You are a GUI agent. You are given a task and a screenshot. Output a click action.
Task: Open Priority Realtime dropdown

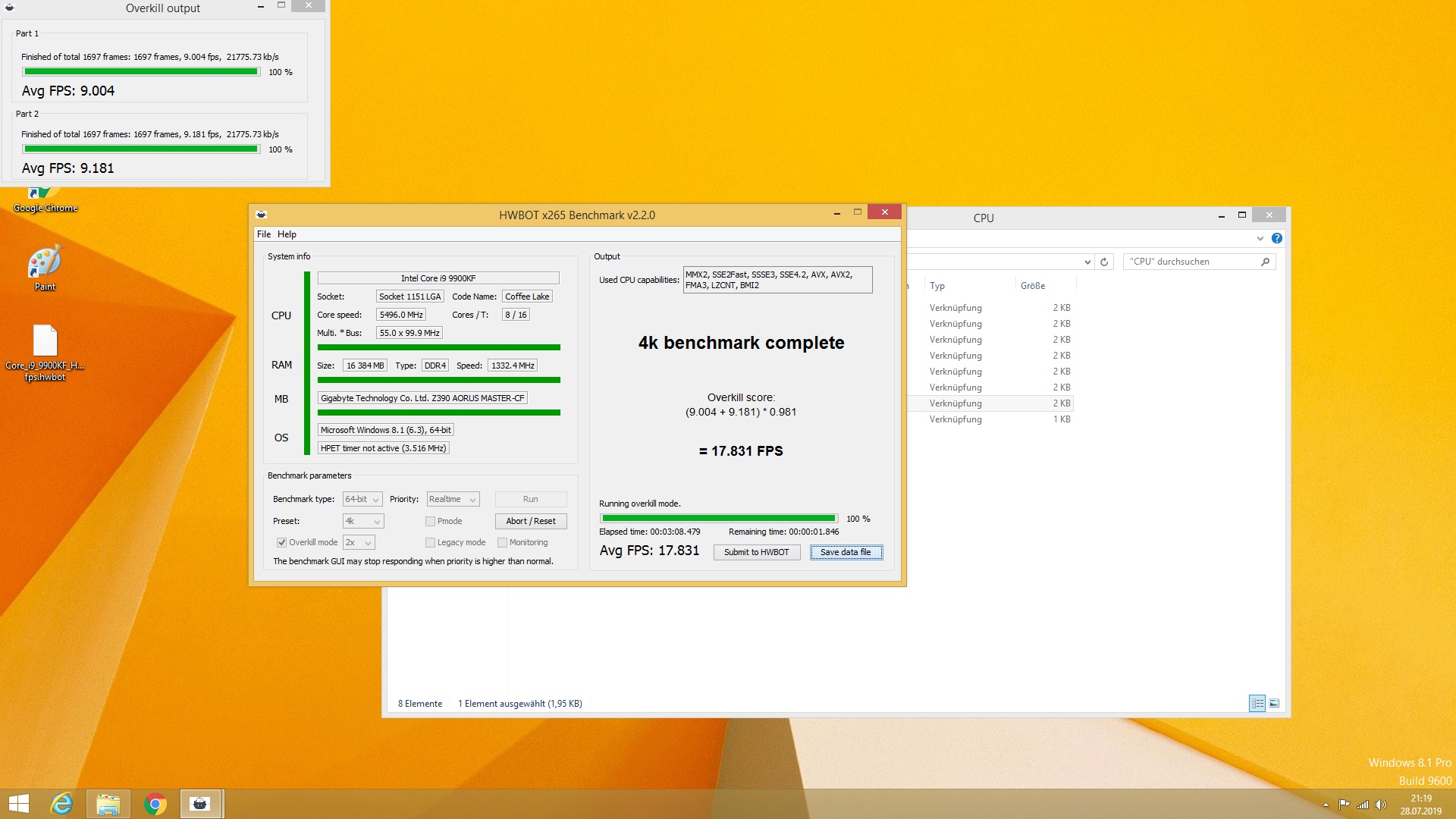point(453,499)
